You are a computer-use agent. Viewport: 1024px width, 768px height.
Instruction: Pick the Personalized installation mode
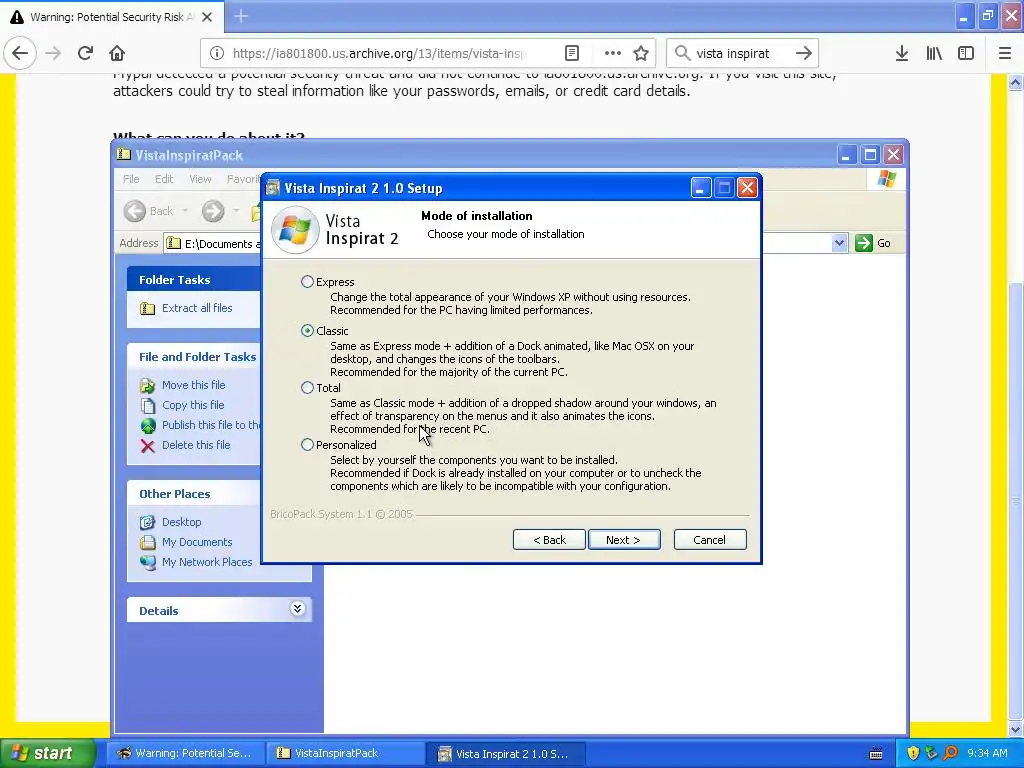click(x=307, y=445)
